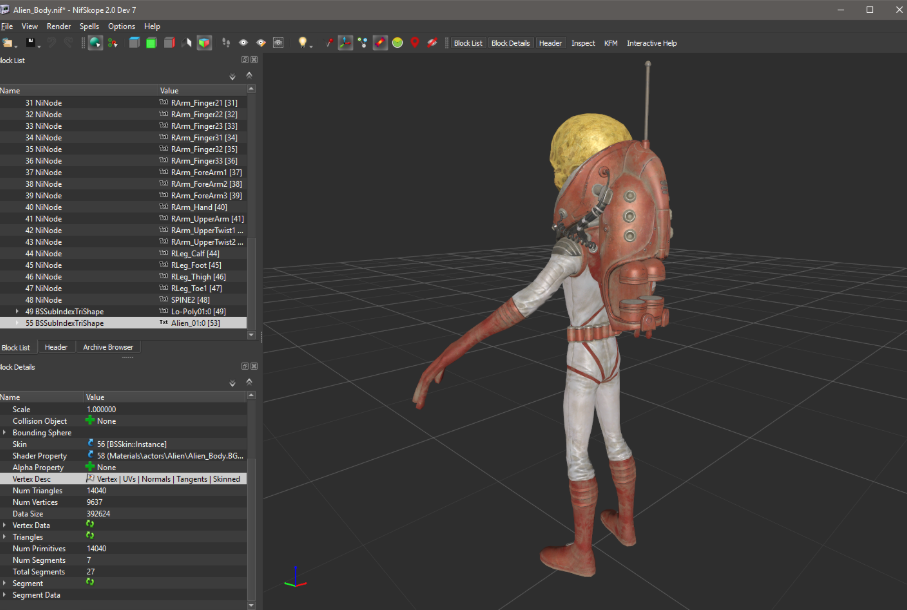The height and width of the screenshot is (610, 907).
Task: Switch to side view with red cube icon
Action: pyautogui.click(x=169, y=43)
